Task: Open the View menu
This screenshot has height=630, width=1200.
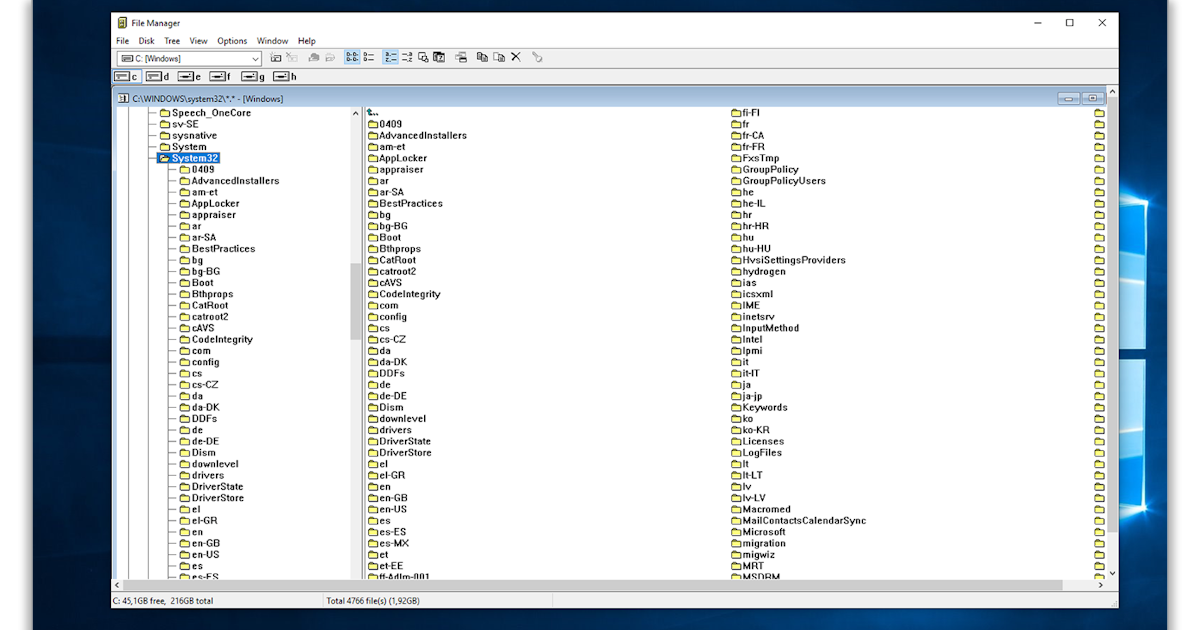Action: coord(199,41)
